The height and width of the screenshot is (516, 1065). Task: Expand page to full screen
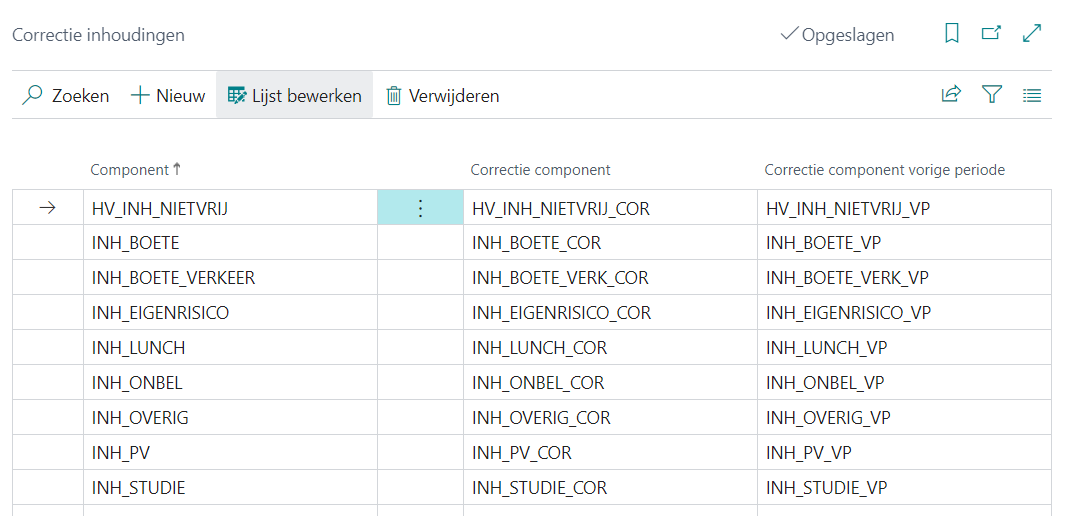(x=1032, y=34)
